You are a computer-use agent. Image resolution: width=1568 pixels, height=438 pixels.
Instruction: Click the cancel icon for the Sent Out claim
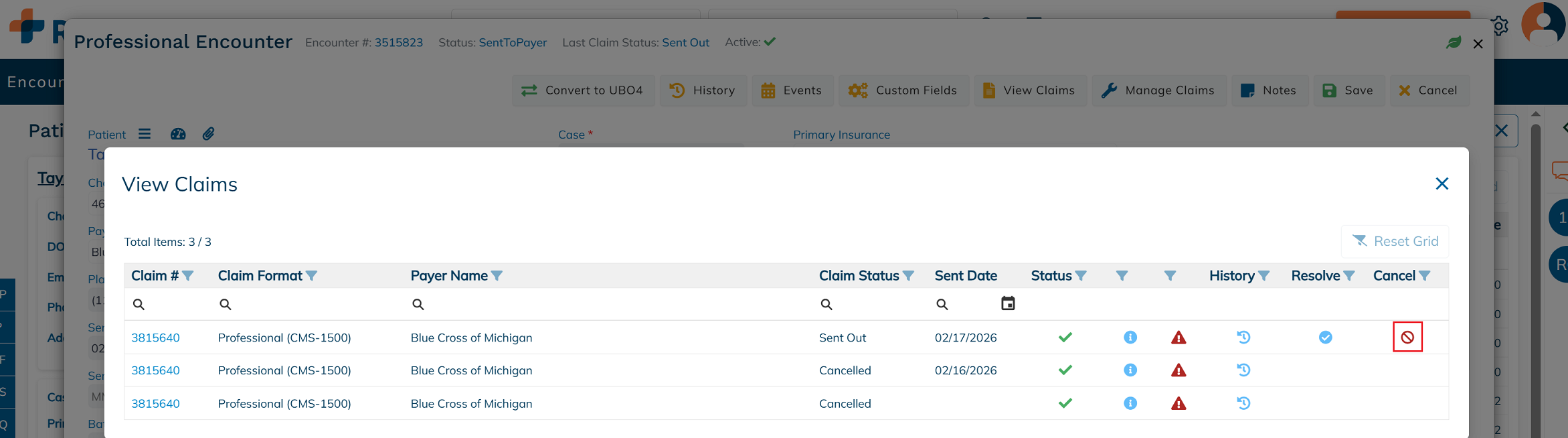[1407, 338]
